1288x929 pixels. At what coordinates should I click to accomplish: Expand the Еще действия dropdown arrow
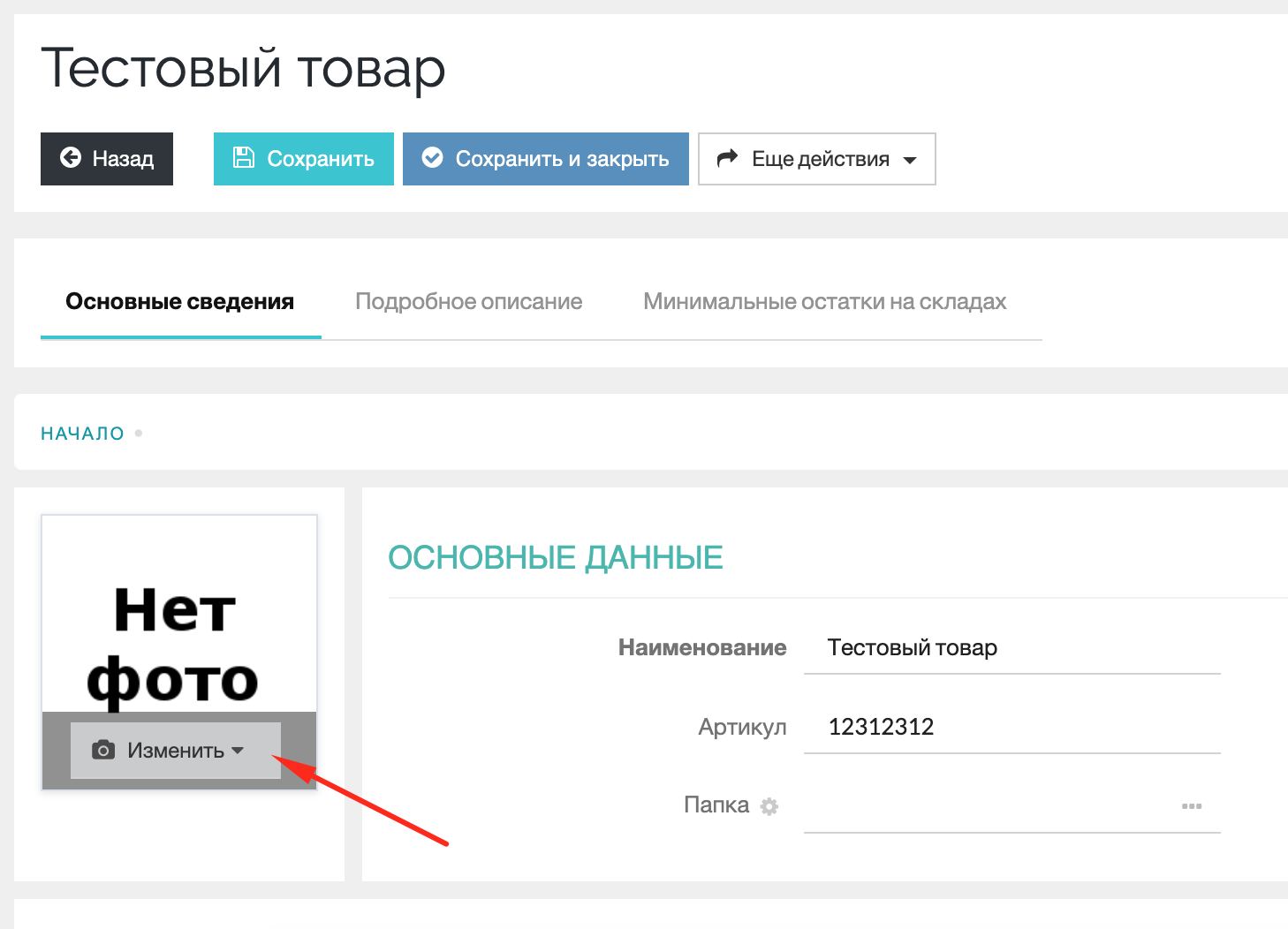[x=910, y=160]
